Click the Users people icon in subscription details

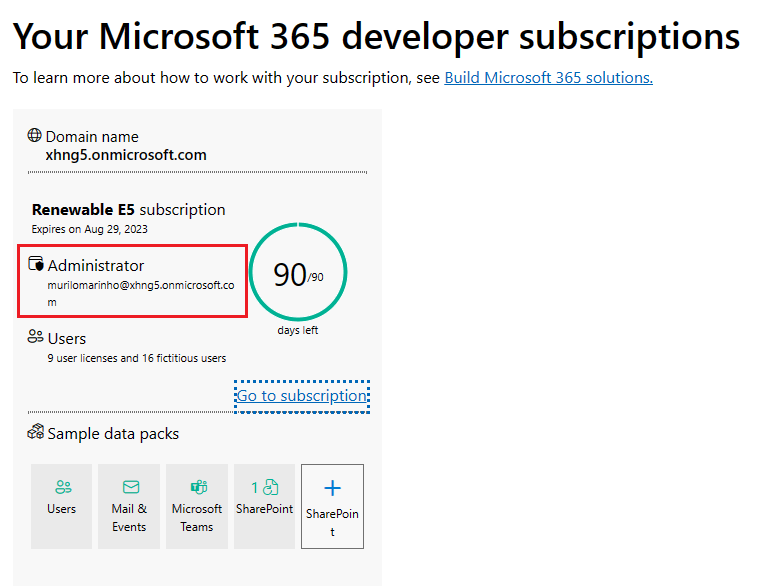click(35, 336)
